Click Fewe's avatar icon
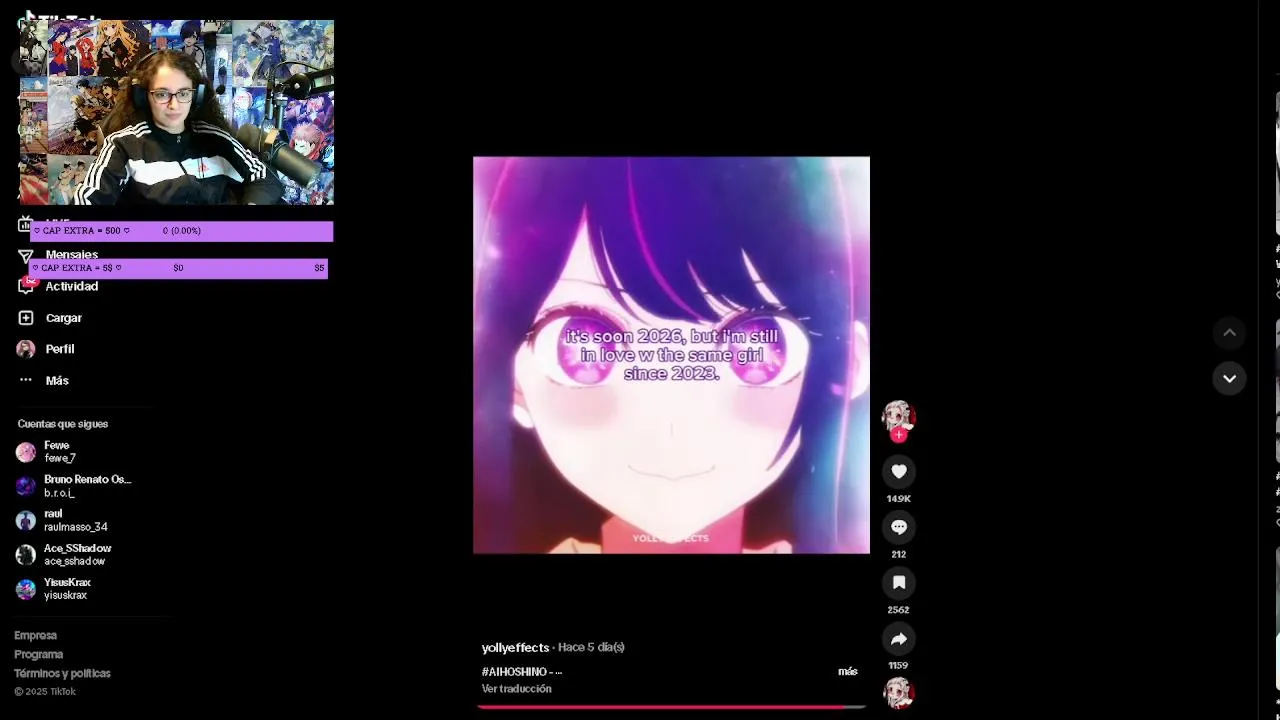 pos(26,452)
